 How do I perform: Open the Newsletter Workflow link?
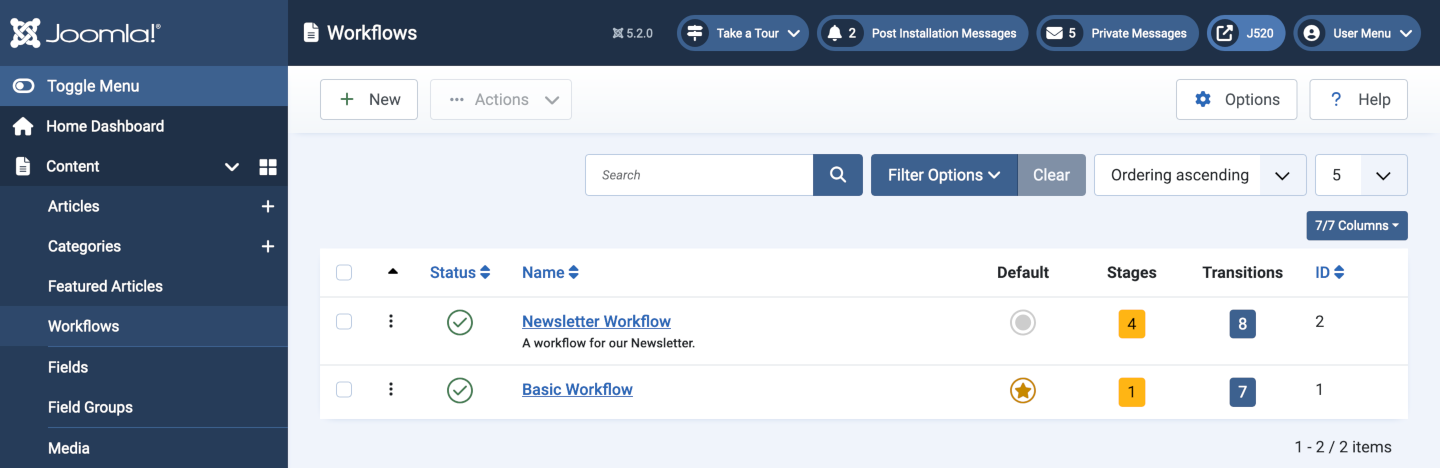pyautogui.click(x=596, y=321)
